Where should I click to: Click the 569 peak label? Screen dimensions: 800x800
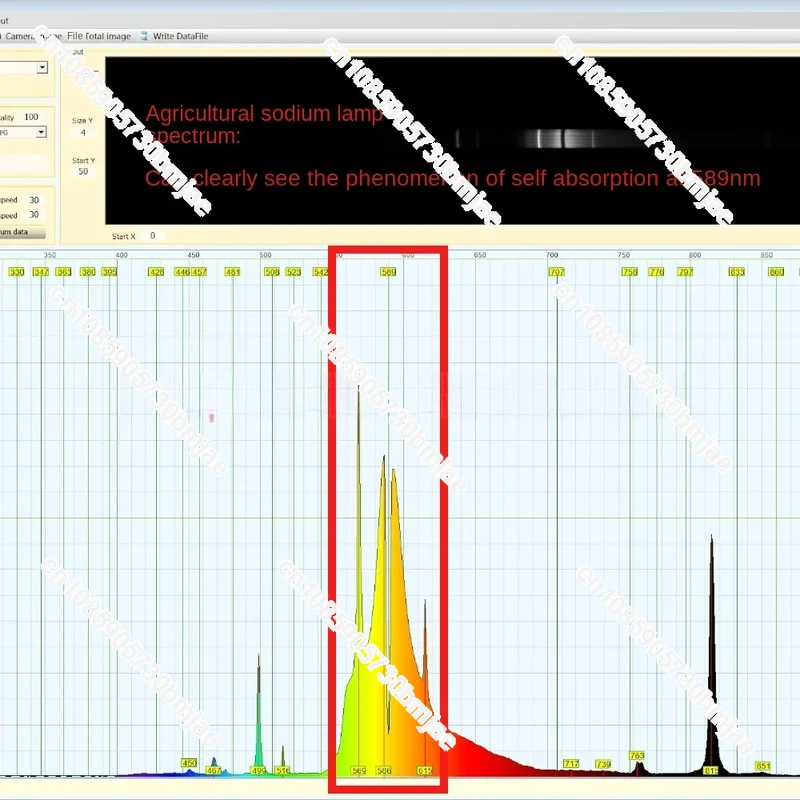[359, 770]
